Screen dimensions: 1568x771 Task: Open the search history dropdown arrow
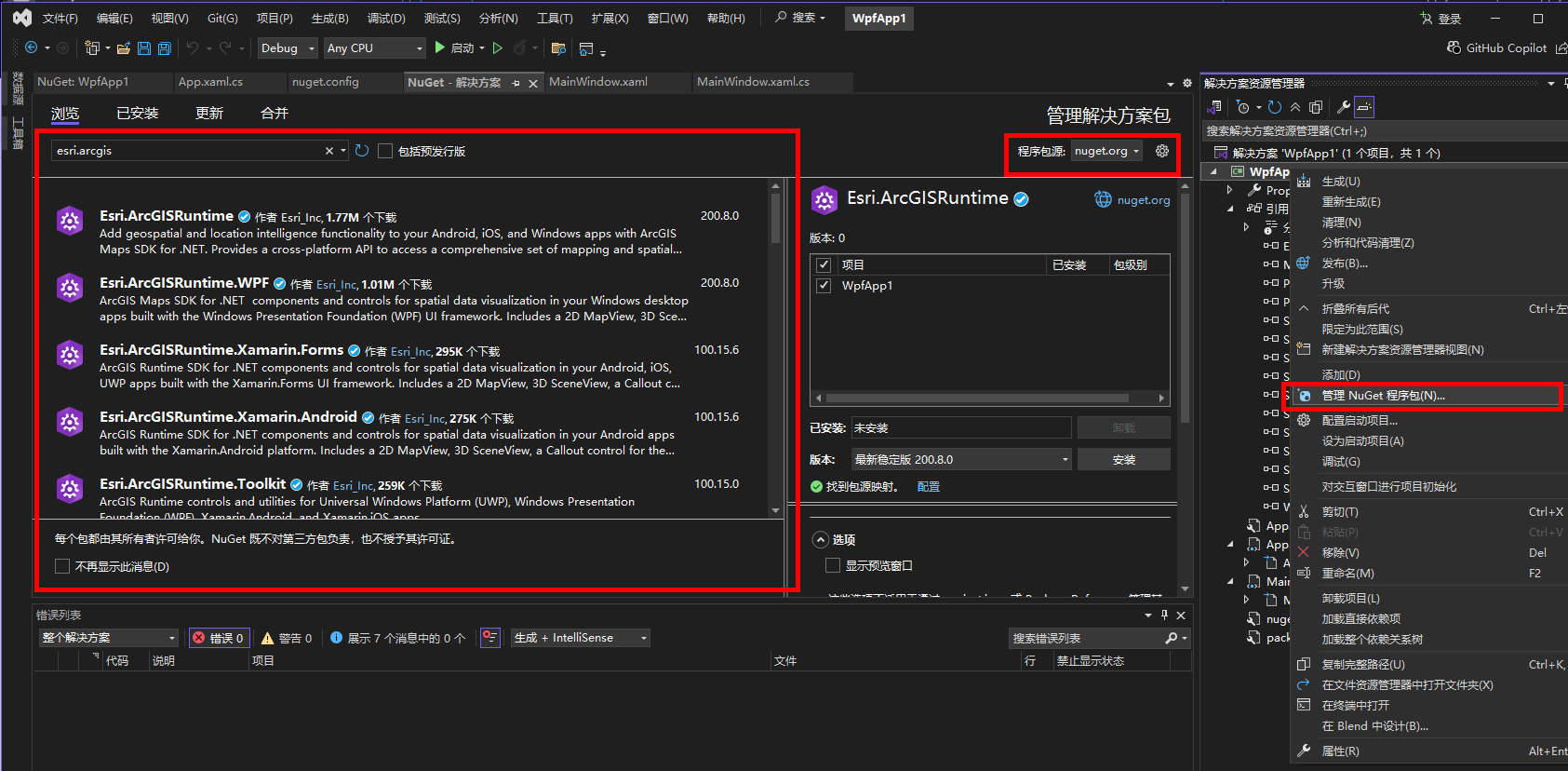click(343, 151)
